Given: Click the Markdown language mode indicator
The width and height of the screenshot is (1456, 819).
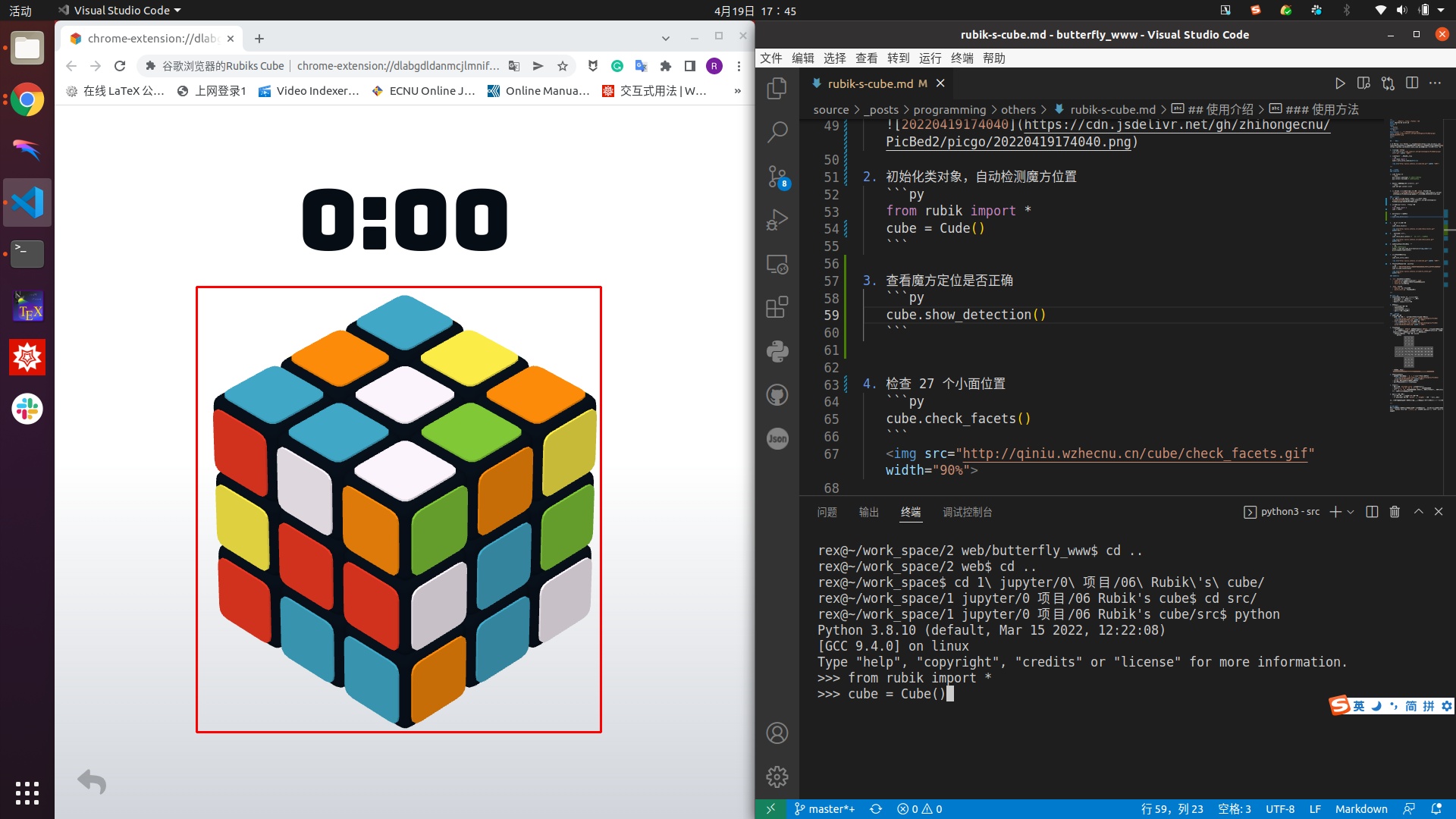Looking at the screenshot, I should 1360,809.
